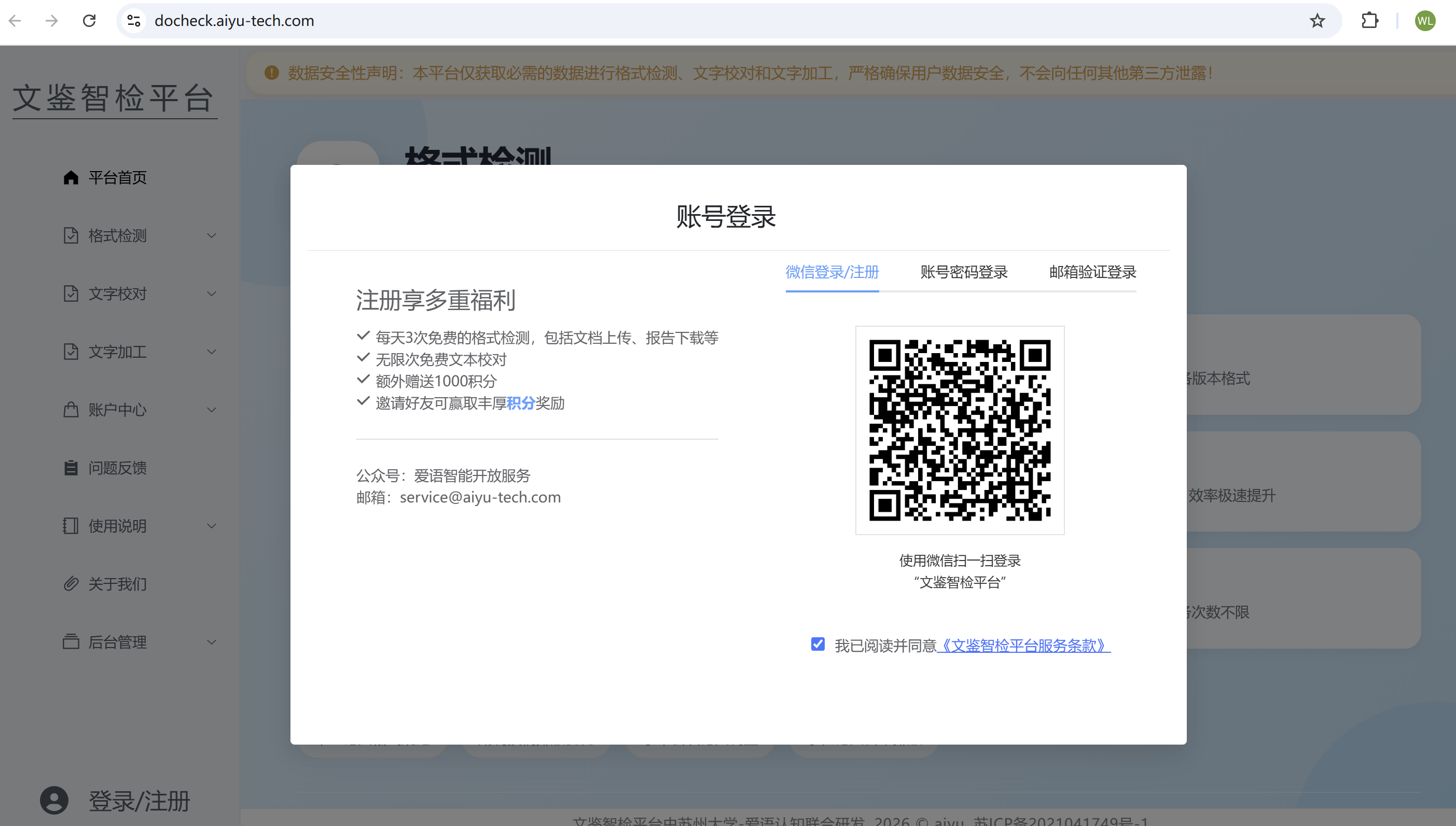Expand the 使用说明 menu arrow
The height and width of the screenshot is (826, 1456).
point(212,526)
